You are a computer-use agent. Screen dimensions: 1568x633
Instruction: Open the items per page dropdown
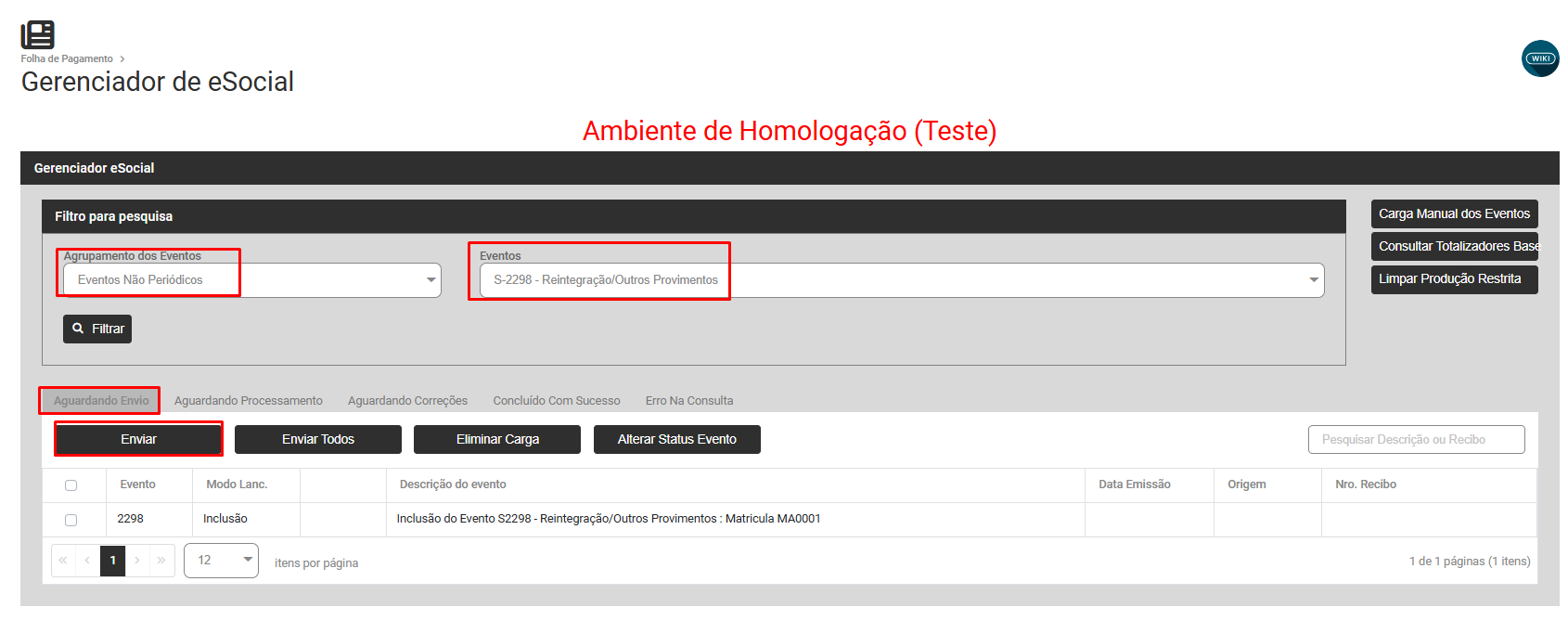pyautogui.click(x=221, y=561)
